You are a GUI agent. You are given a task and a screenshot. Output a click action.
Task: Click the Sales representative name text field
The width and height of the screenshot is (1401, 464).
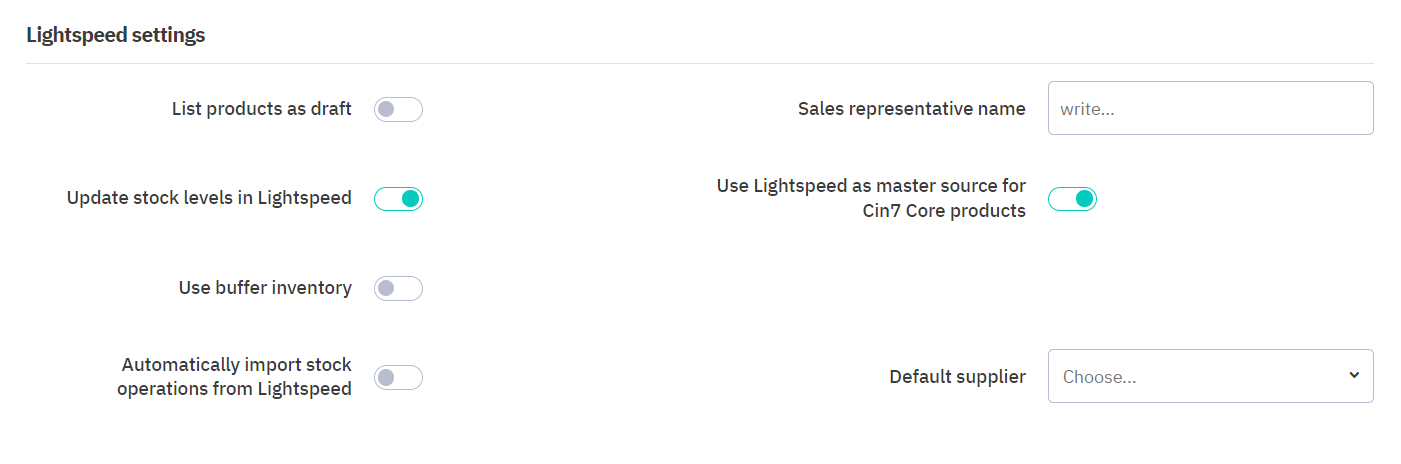(x=1210, y=108)
